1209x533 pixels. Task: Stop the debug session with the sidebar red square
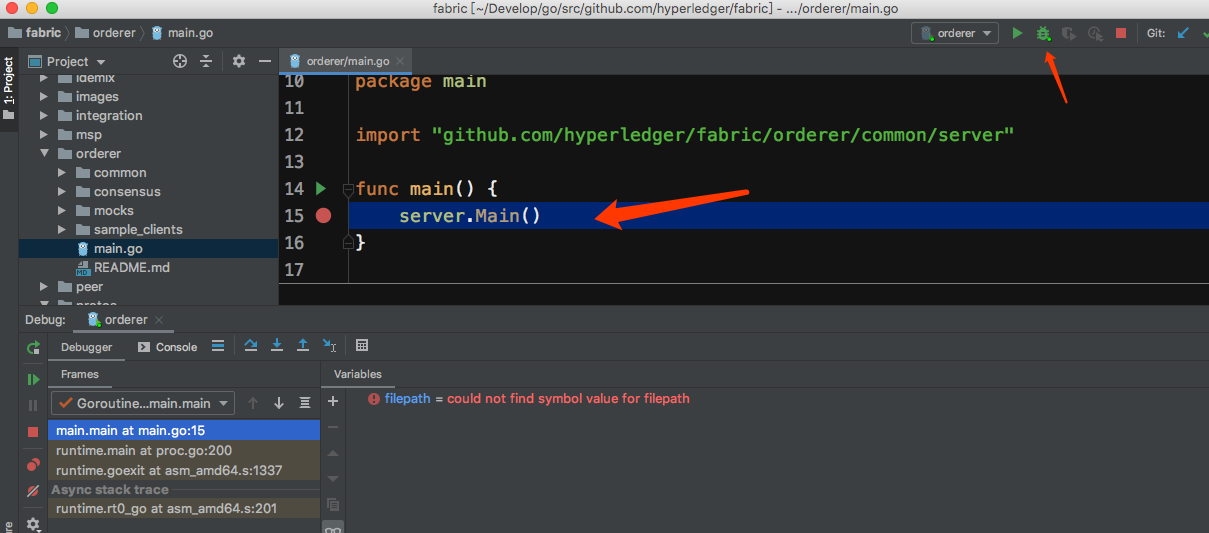(33, 432)
